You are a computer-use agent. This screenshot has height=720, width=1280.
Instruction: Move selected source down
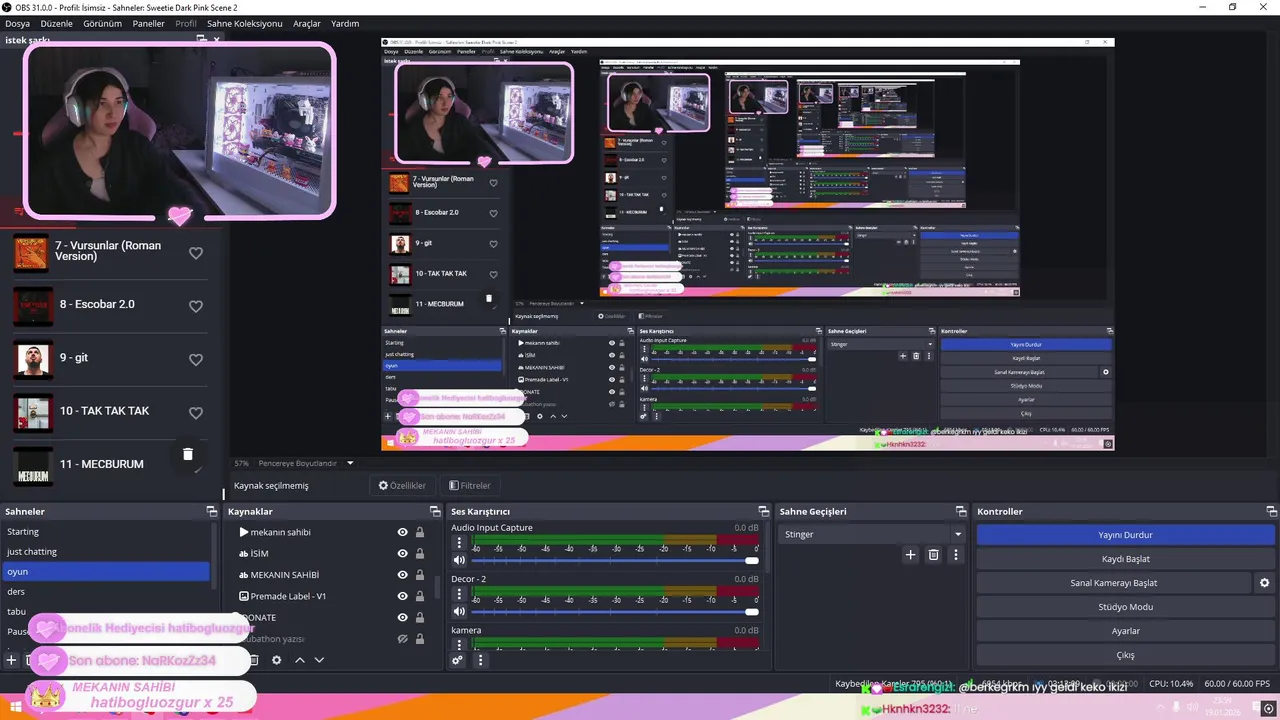coord(319,660)
